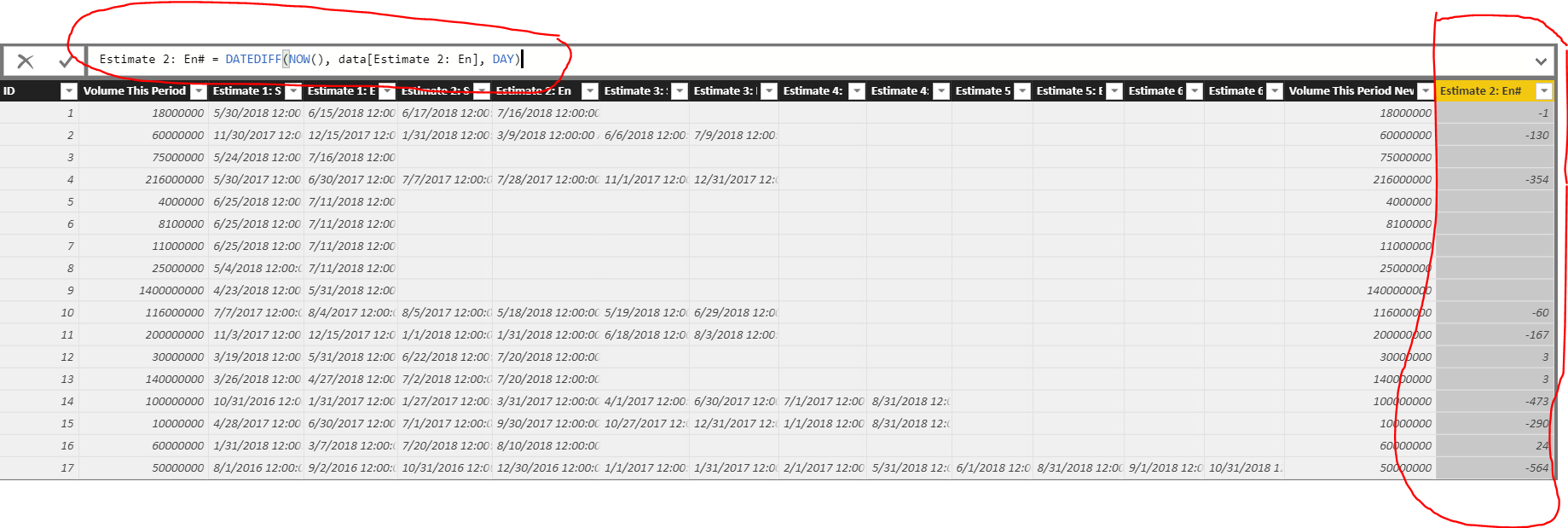This screenshot has width=1568, height=528.
Task: Click the 3/26/2018 date cell
Action: (256, 380)
